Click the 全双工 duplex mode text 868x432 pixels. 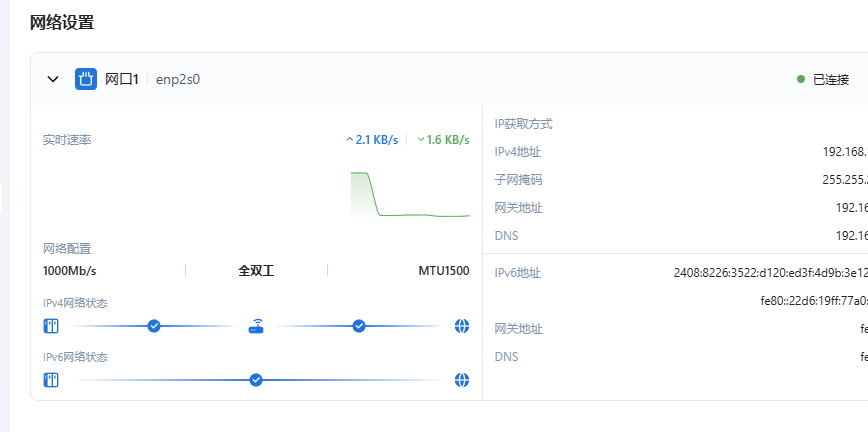click(256, 271)
